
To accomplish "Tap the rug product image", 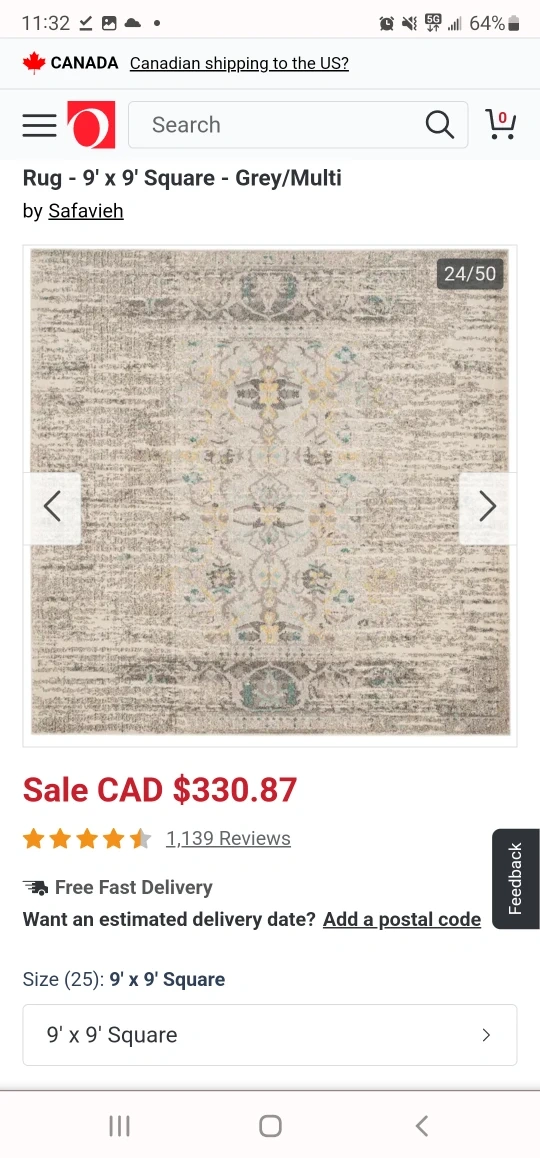I will click(270, 492).
